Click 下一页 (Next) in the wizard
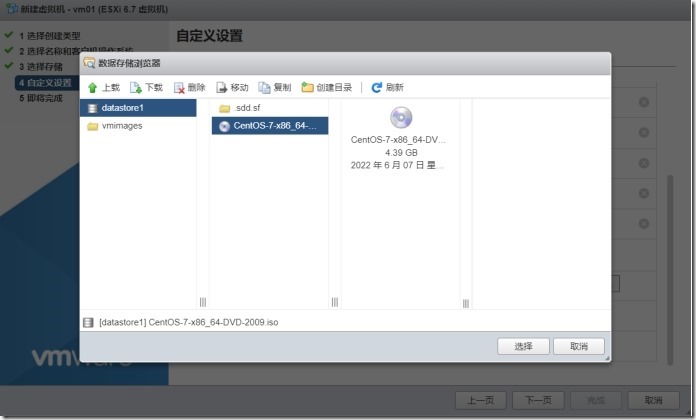This screenshot has width=696, height=420. pos(538,400)
